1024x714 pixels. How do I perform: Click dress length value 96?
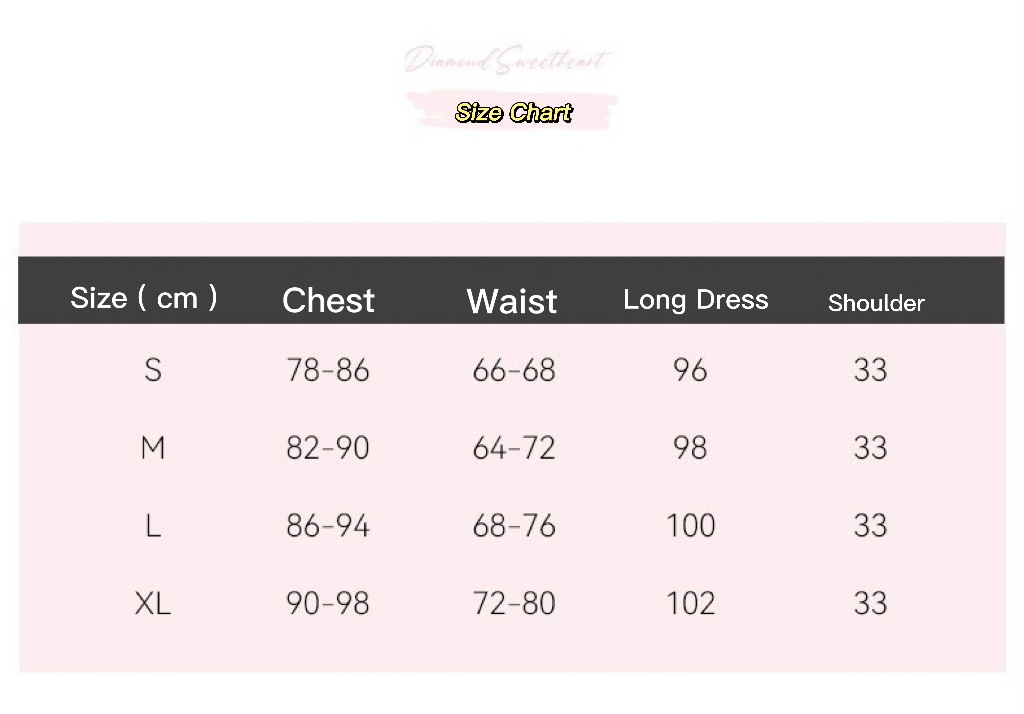click(690, 371)
